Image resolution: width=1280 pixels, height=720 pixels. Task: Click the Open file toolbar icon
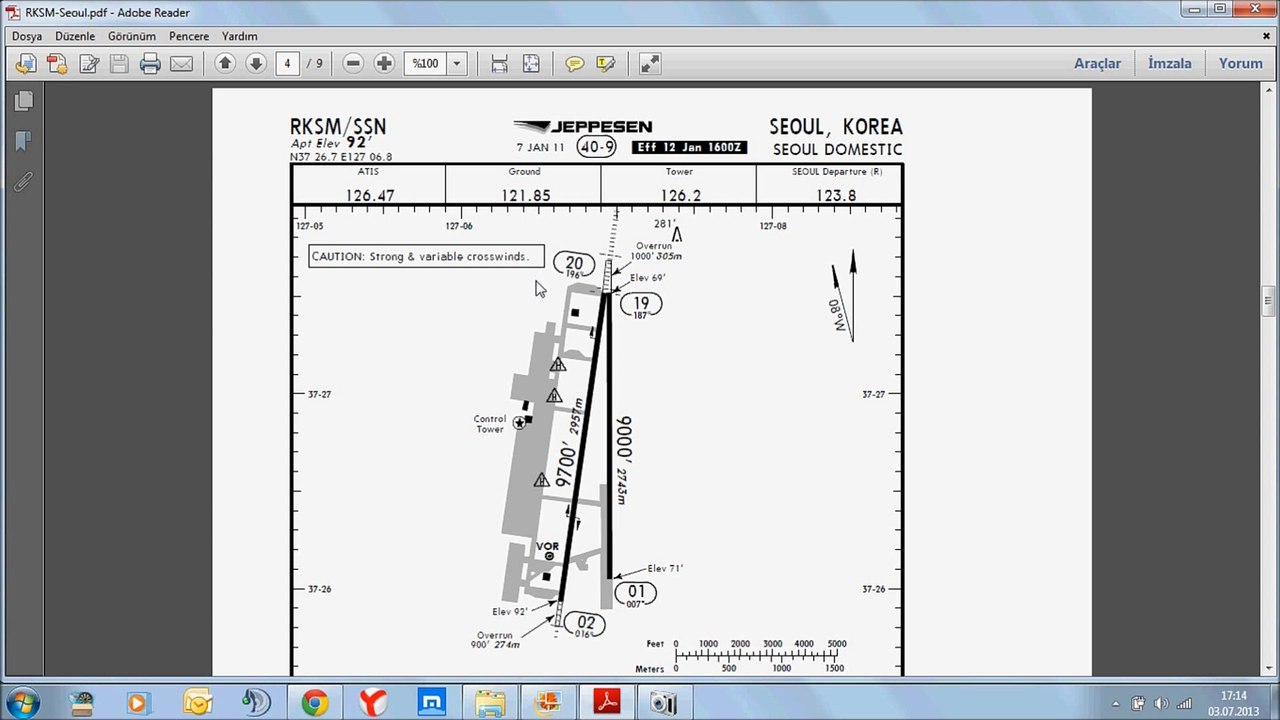(26, 64)
